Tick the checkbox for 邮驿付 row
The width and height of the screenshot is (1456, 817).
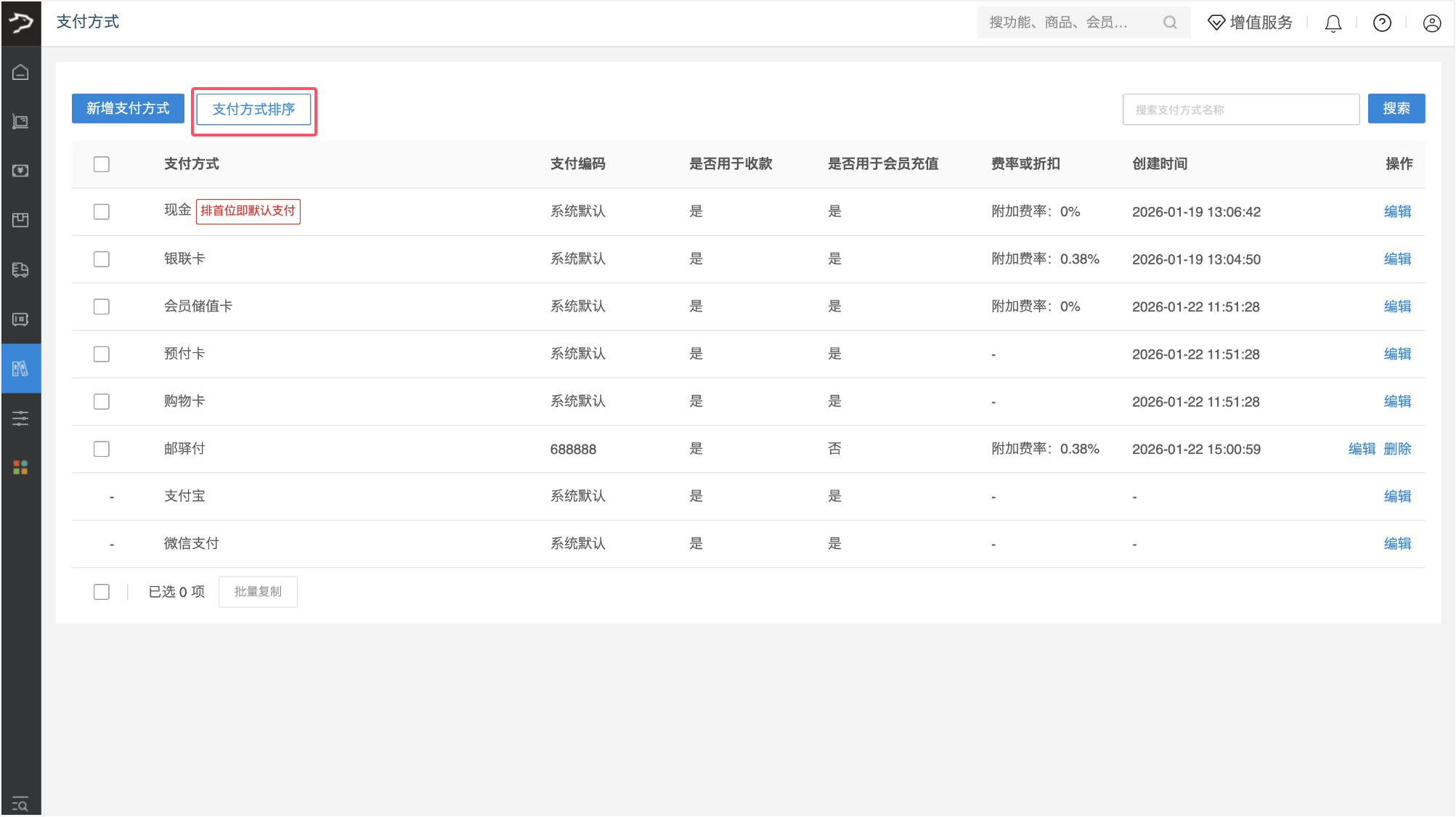tap(102, 449)
